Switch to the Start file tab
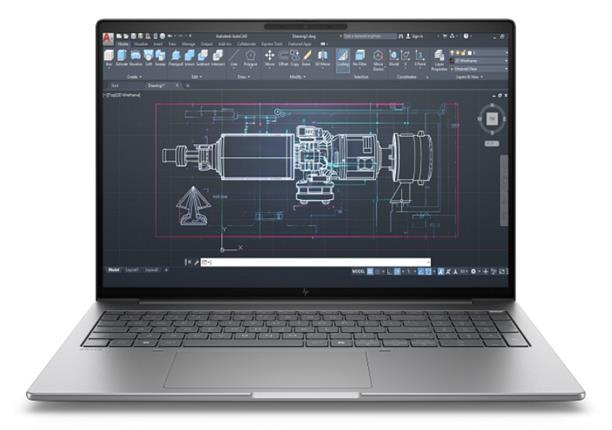Viewport: 612px width, 430px height. point(115,85)
